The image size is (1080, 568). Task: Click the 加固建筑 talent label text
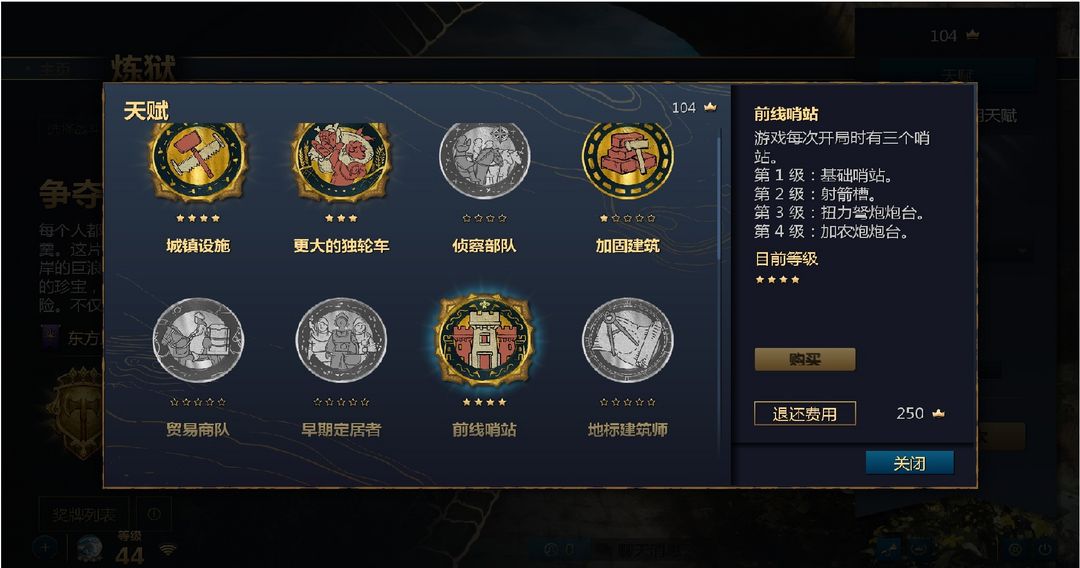(627, 246)
